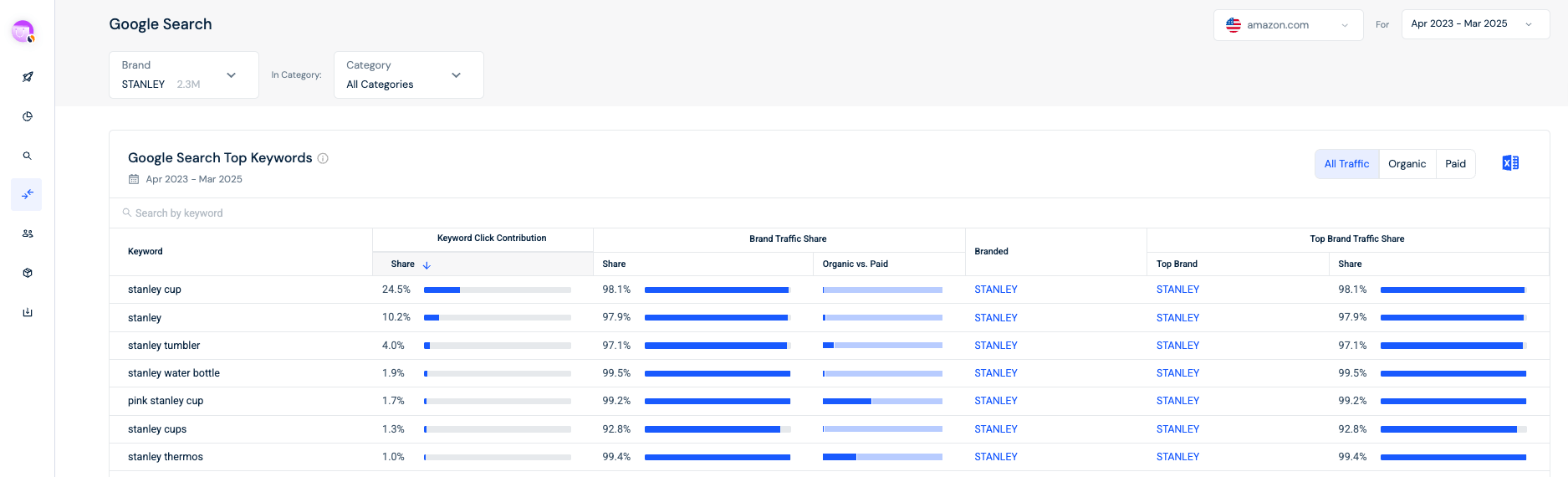The height and width of the screenshot is (477, 1568).
Task: Expand the Category All Categories dropdown
Action: click(x=408, y=75)
